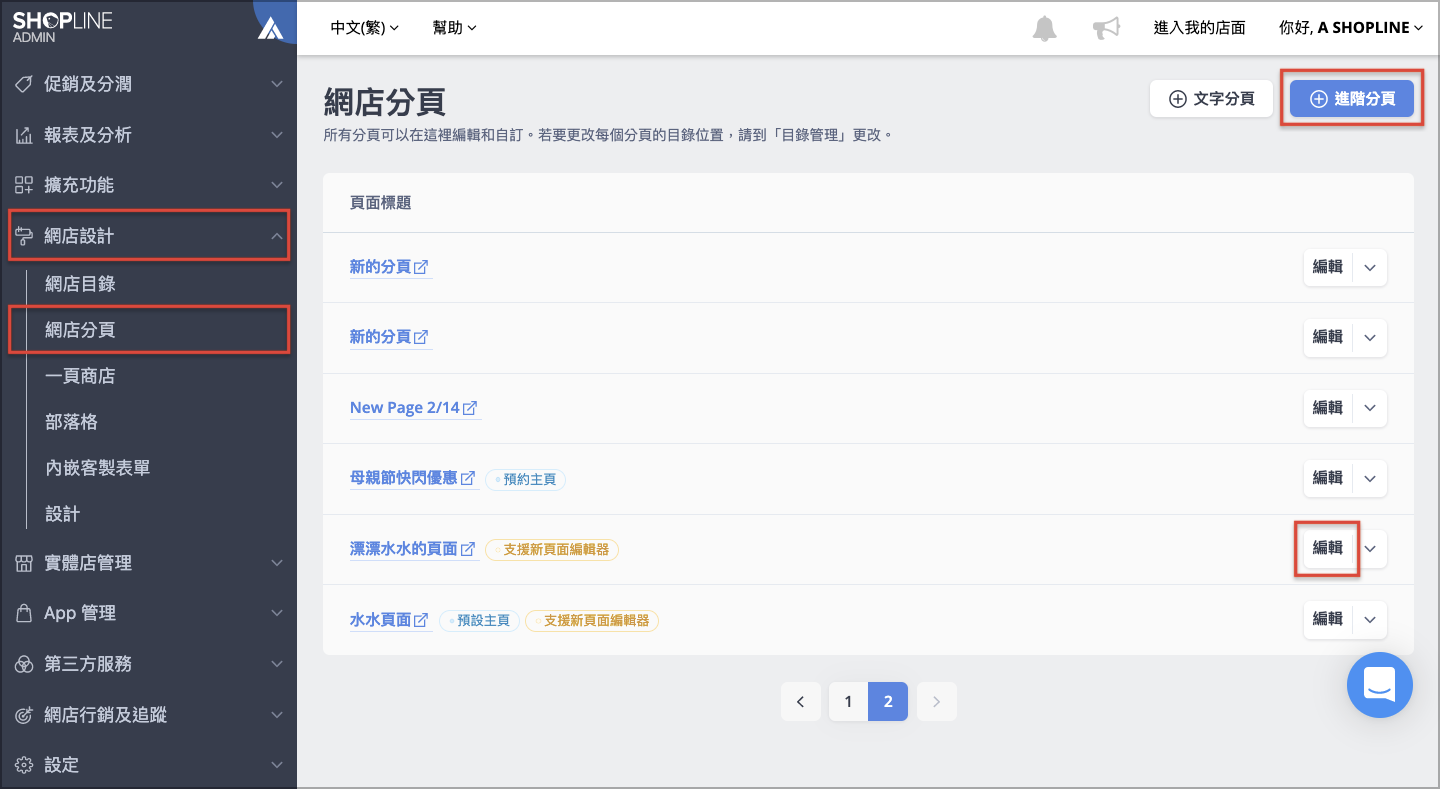Go to previous page with left arrow
The height and width of the screenshot is (789, 1440).
click(x=801, y=702)
